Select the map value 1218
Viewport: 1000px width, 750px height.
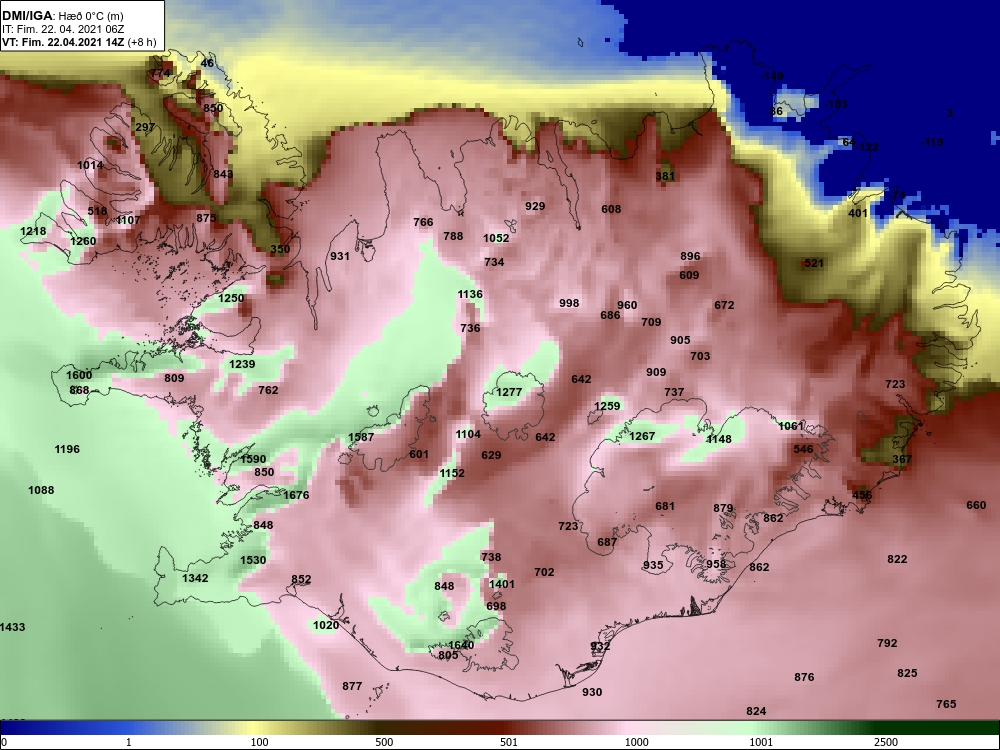pos(33,231)
